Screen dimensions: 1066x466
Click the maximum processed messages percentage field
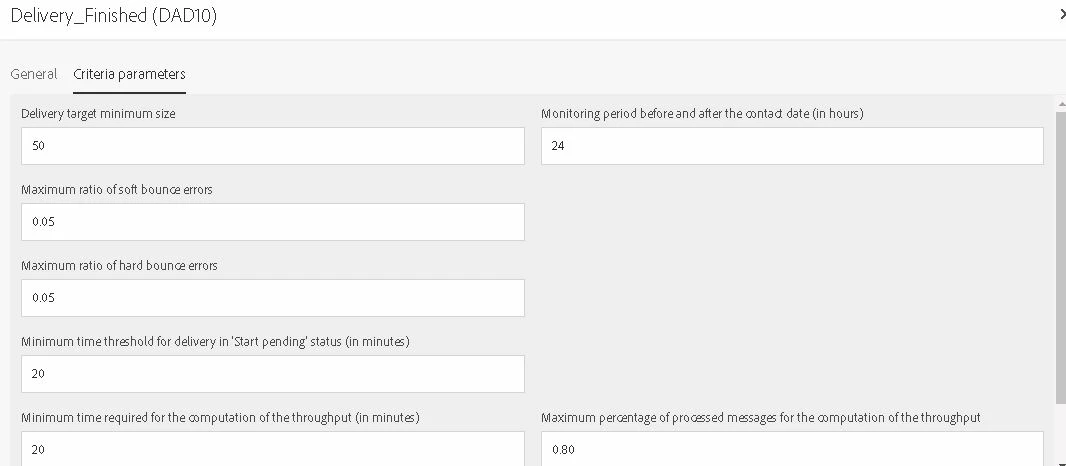coord(791,449)
